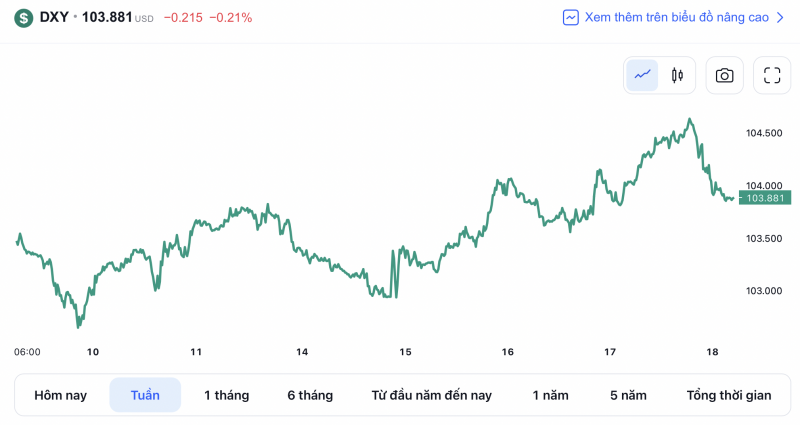Select the "5 năm" time range

coord(628,395)
